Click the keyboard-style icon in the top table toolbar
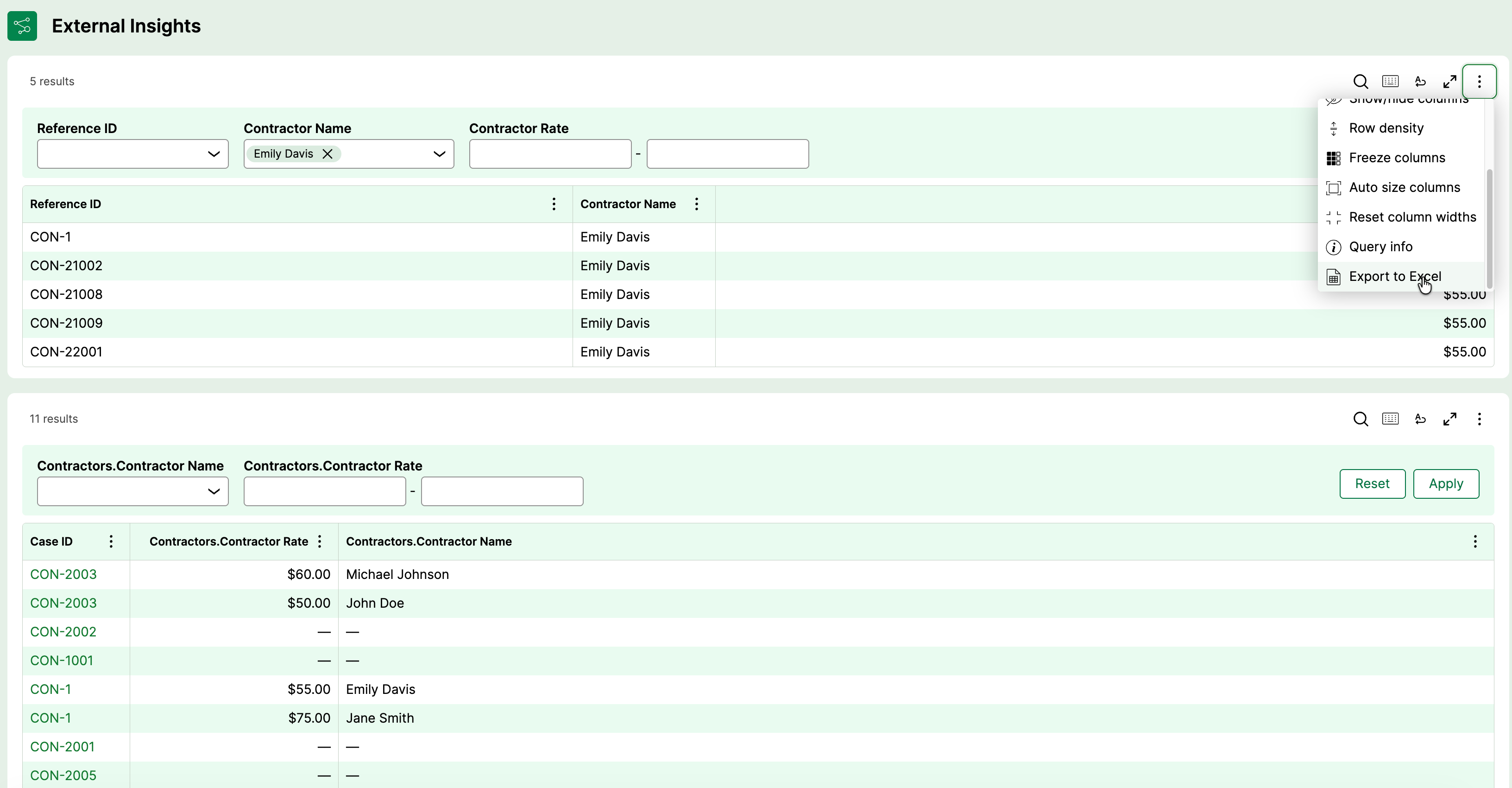 tap(1390, 82)
